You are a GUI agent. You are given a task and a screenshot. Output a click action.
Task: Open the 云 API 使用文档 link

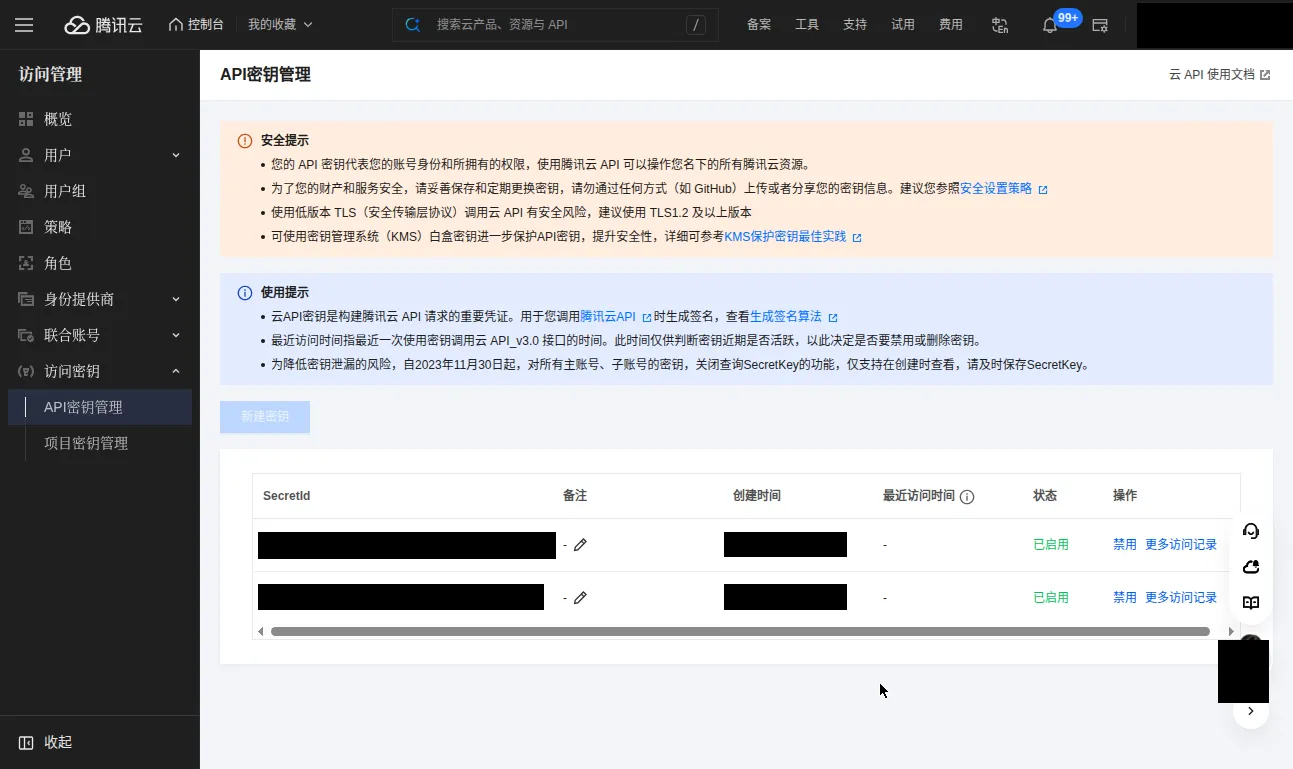(x=1219, y=74)
